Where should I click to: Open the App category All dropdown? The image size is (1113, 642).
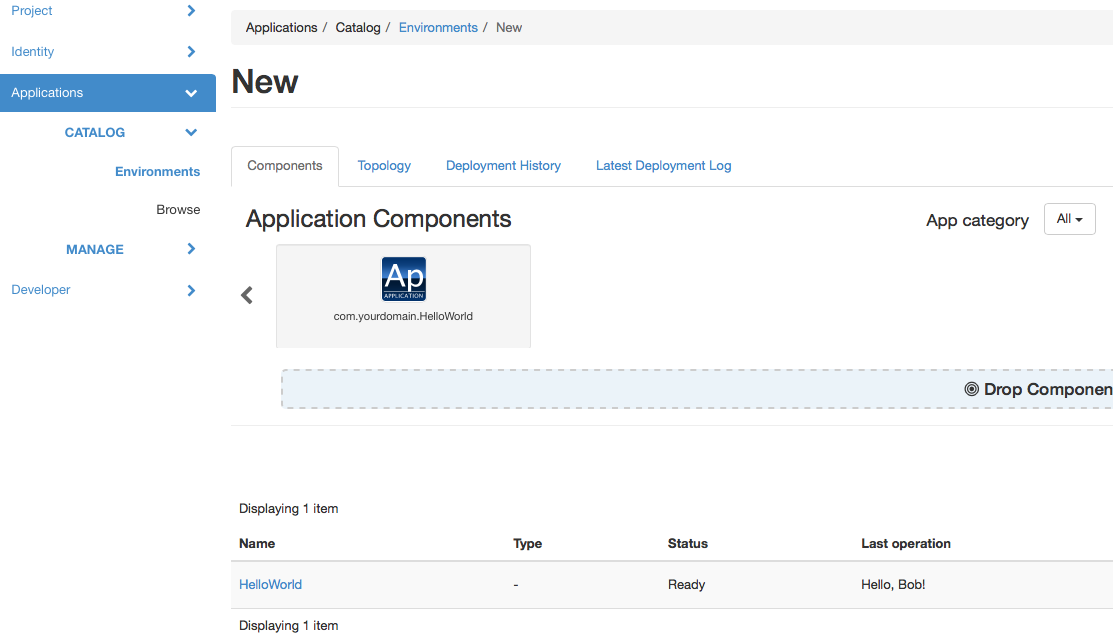click(x=1069, y=219)
